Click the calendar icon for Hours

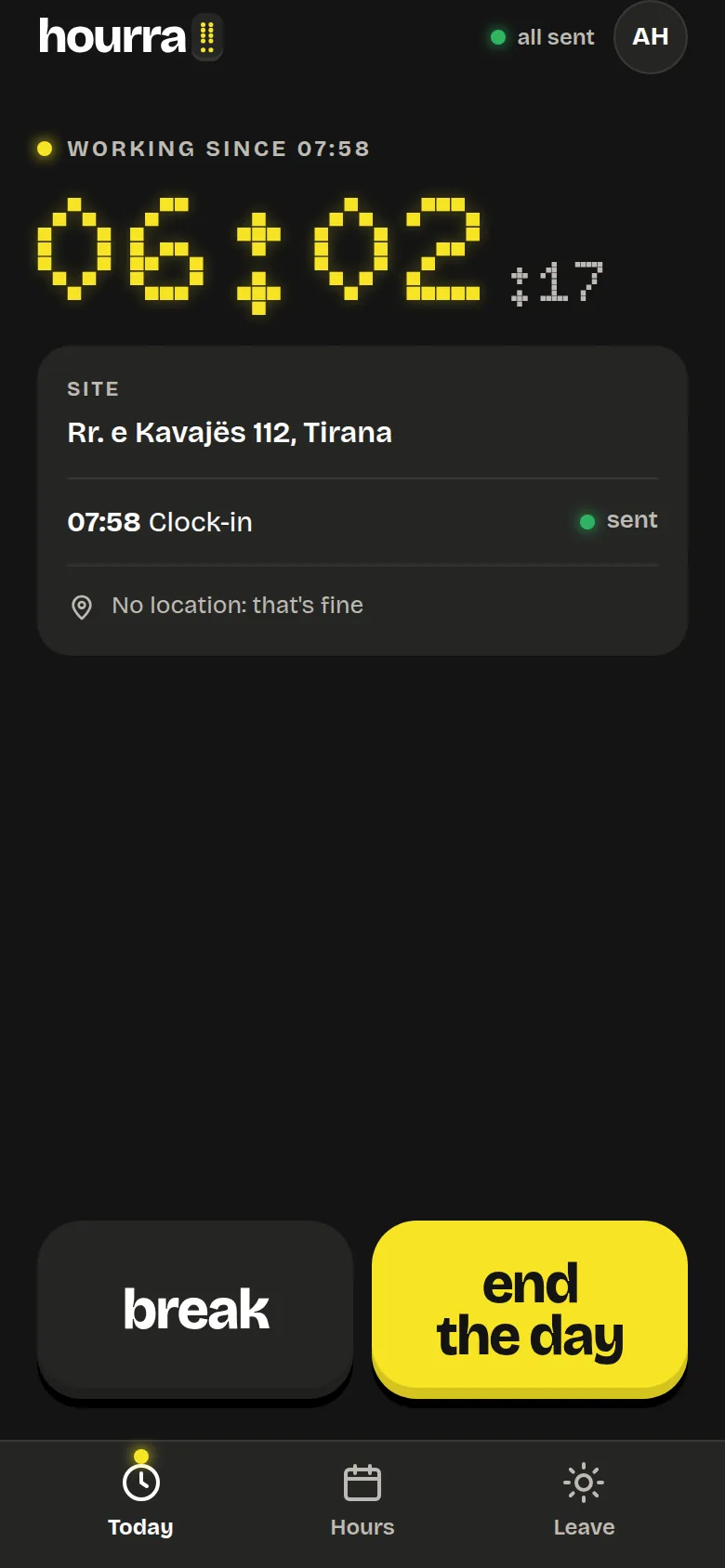coord(362,1483)
